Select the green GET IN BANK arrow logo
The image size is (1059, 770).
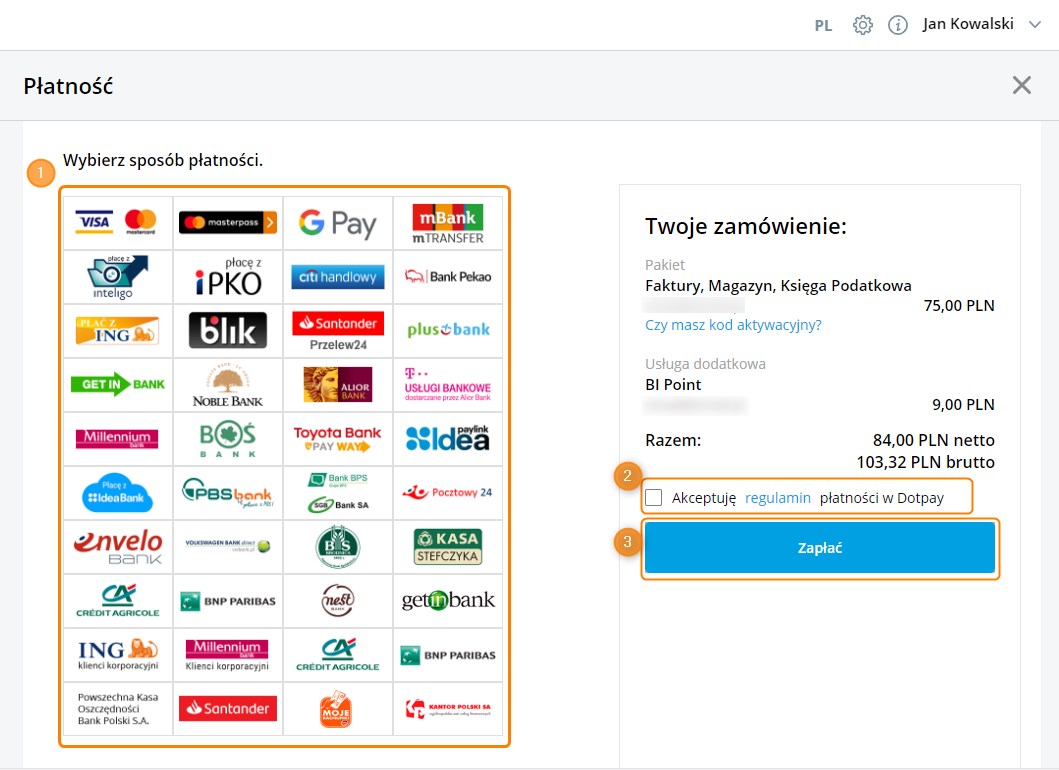coord(118,385)
